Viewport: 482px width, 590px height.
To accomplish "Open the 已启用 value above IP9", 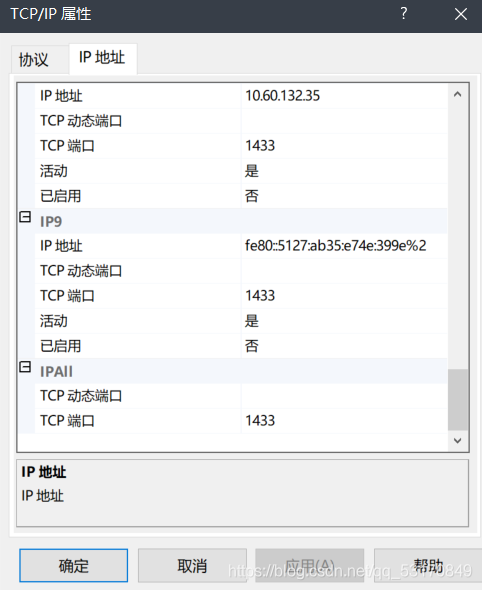I will coord(344,196).
